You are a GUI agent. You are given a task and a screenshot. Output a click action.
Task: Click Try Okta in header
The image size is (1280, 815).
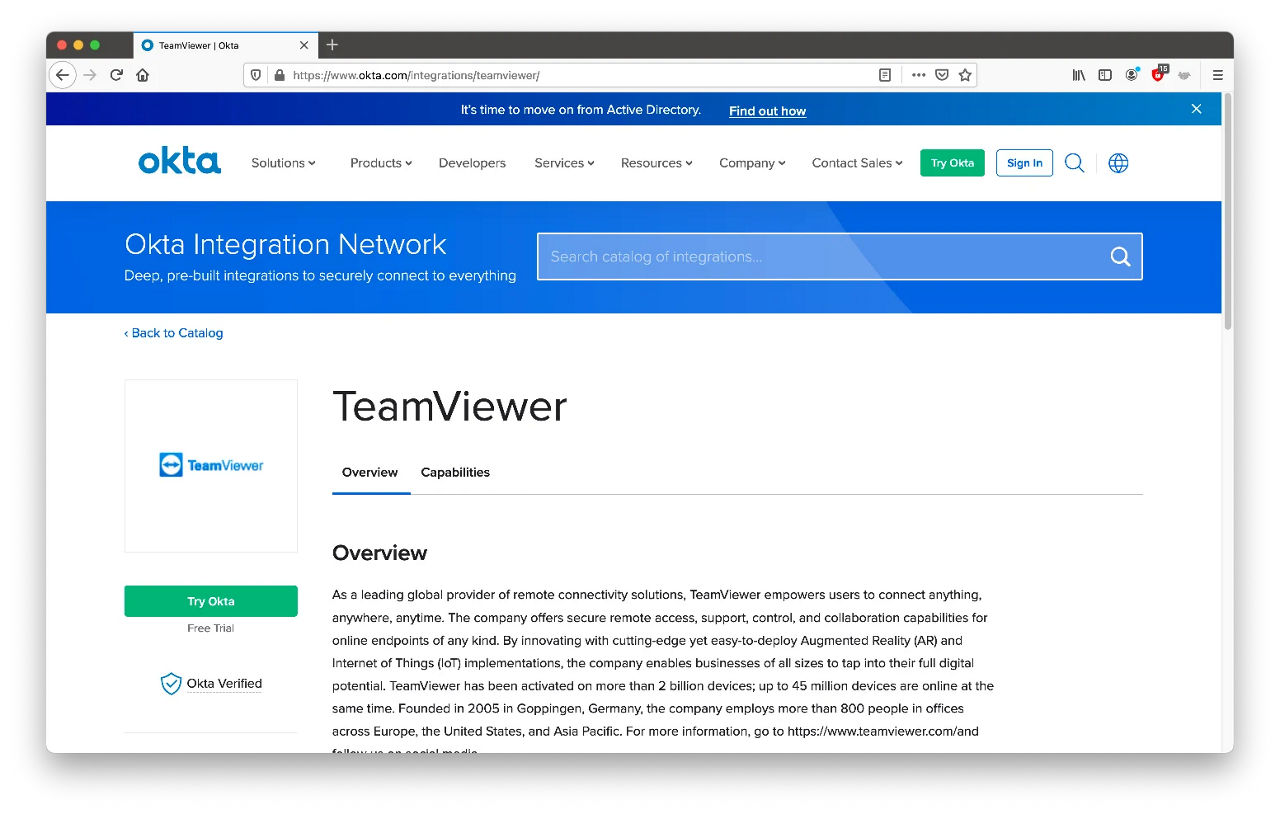(x=952, y=163)
